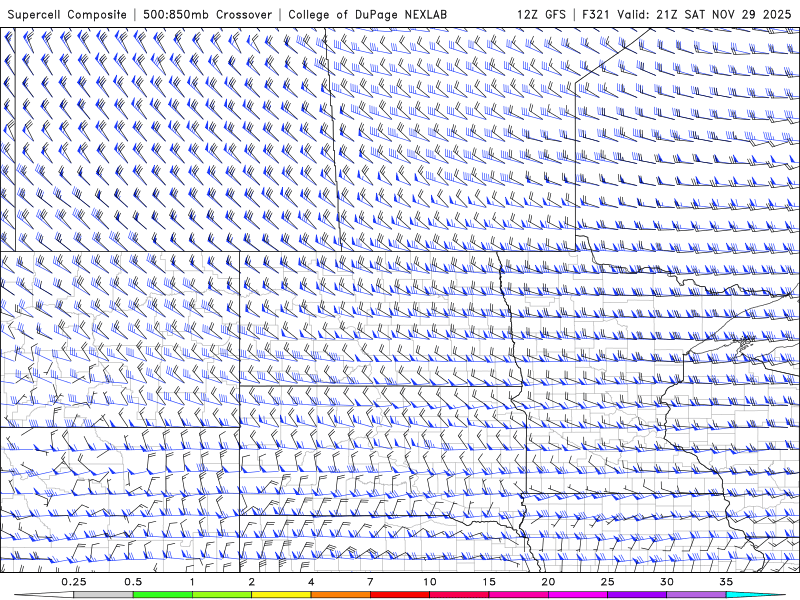Screen dimensions: 800x600
Task: Select the red color bar segment
Action: coord(399,595)
